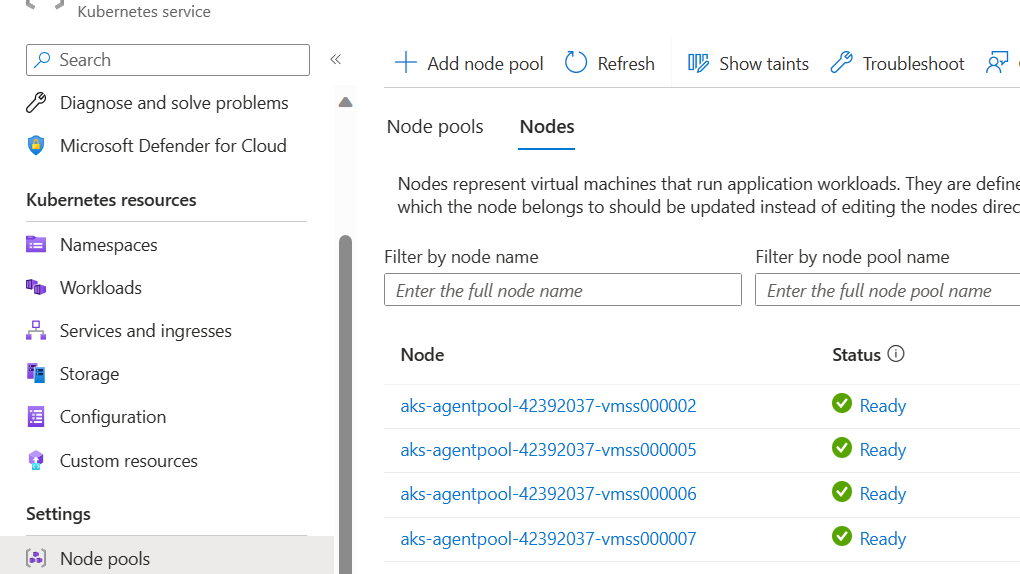1020x574 pixels.
Task: Click green check icon for vmss000005
Action: (x=842, y=448)
